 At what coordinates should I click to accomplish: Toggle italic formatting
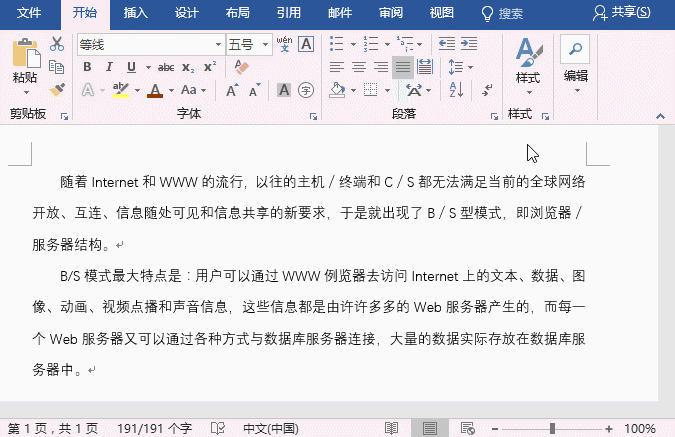109,67
